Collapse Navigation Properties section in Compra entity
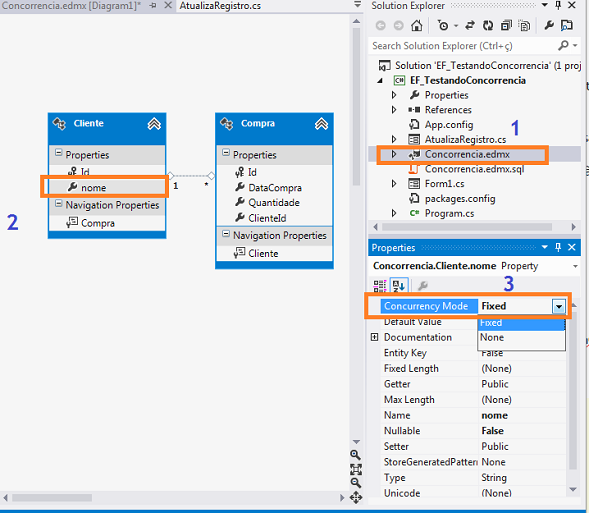Viewport: 589px width, 513px height. [x=226, y=234]
